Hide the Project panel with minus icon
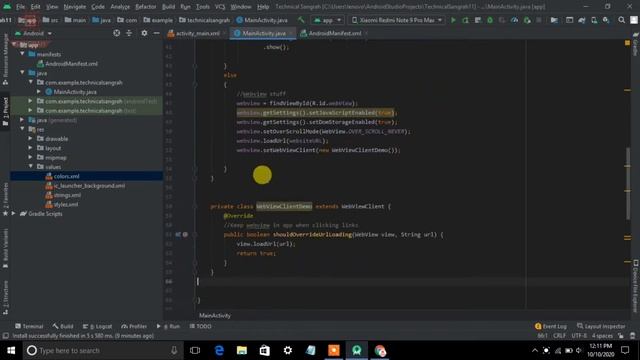The image size is (640, 360). [156, 33]
